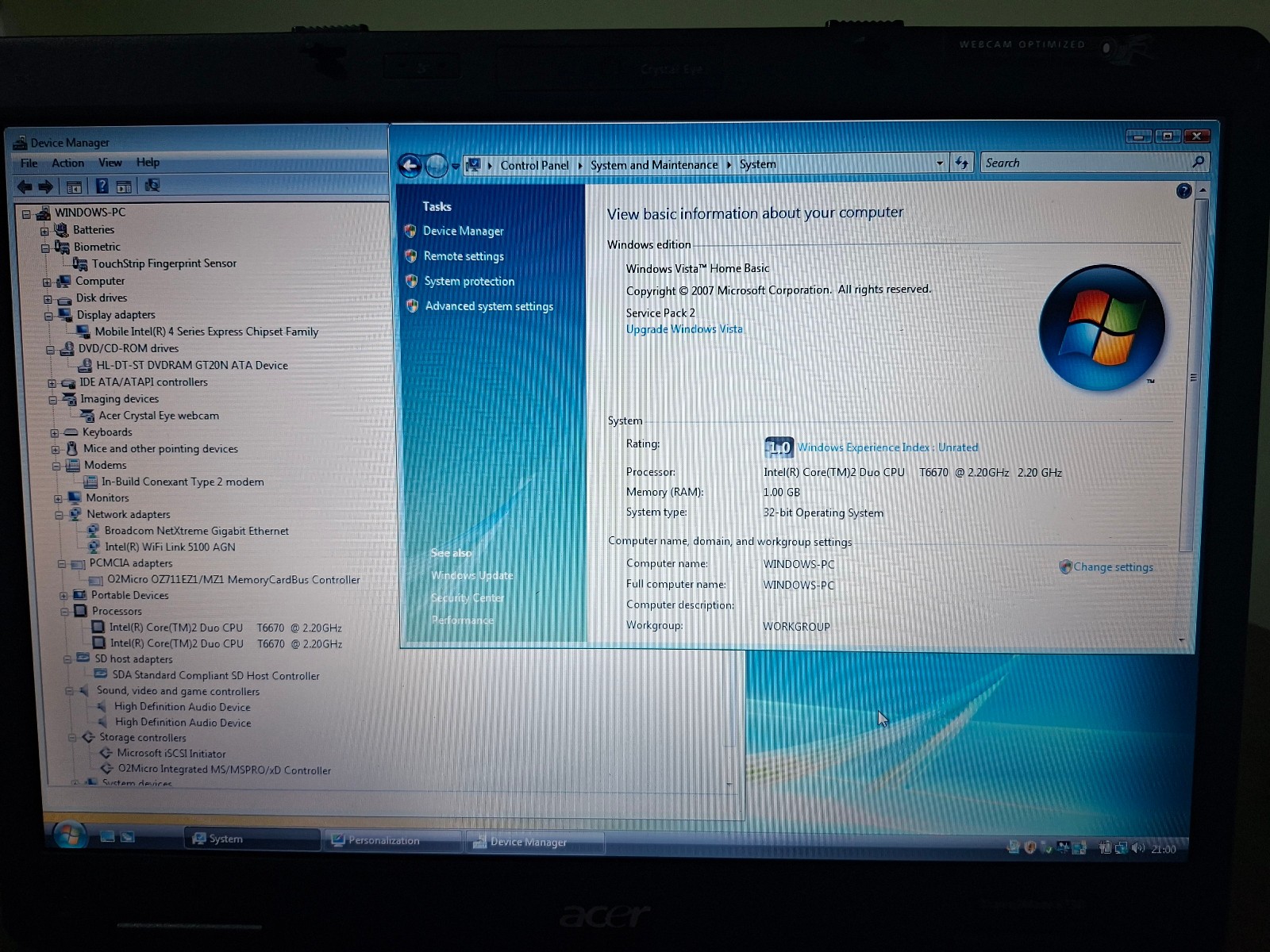Select Broadcom NetXtreme Gigabit Ethernet
The height and width of the screenshot is (952, 1270).
point(196,531)
